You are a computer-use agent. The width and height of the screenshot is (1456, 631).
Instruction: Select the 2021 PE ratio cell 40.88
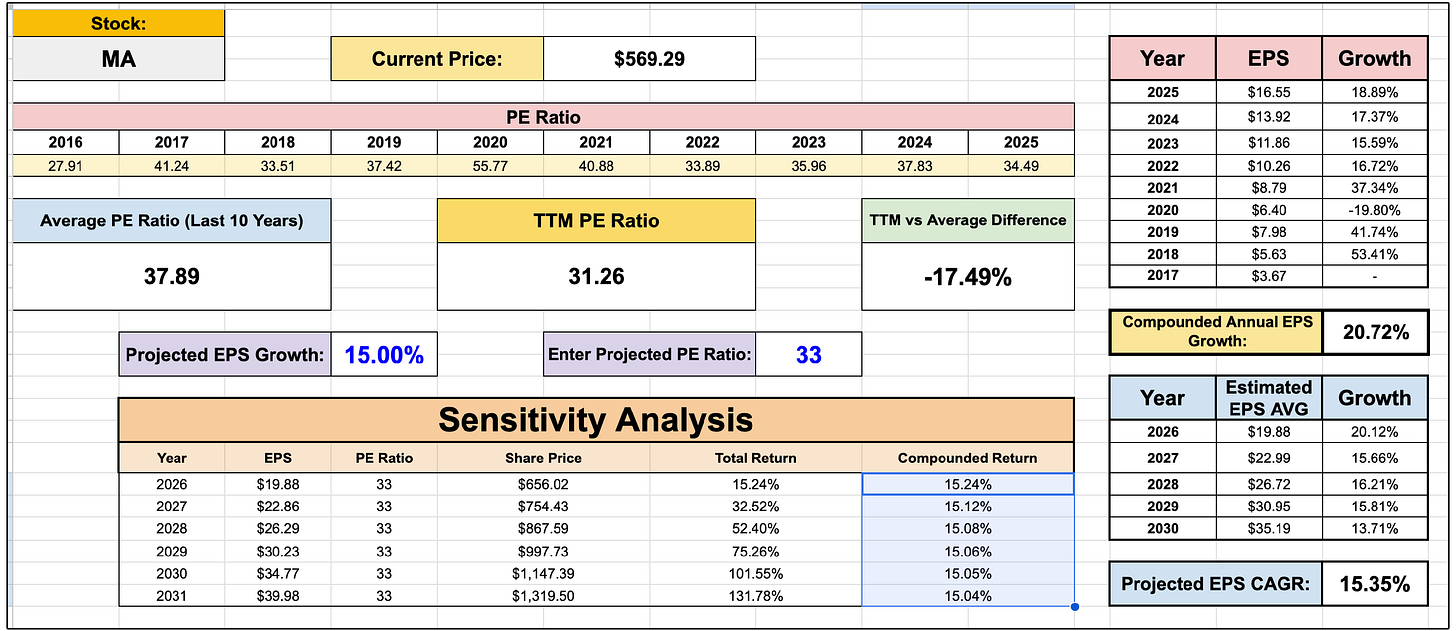click(596, 165)
